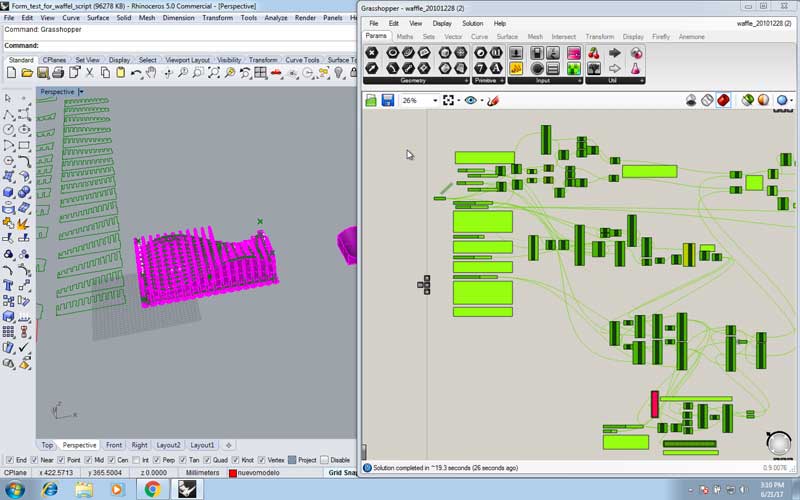The height and width of the screenshot is (500, 800).
Task: Open the 26% zoom level dropdown
Action: point(435,101)
